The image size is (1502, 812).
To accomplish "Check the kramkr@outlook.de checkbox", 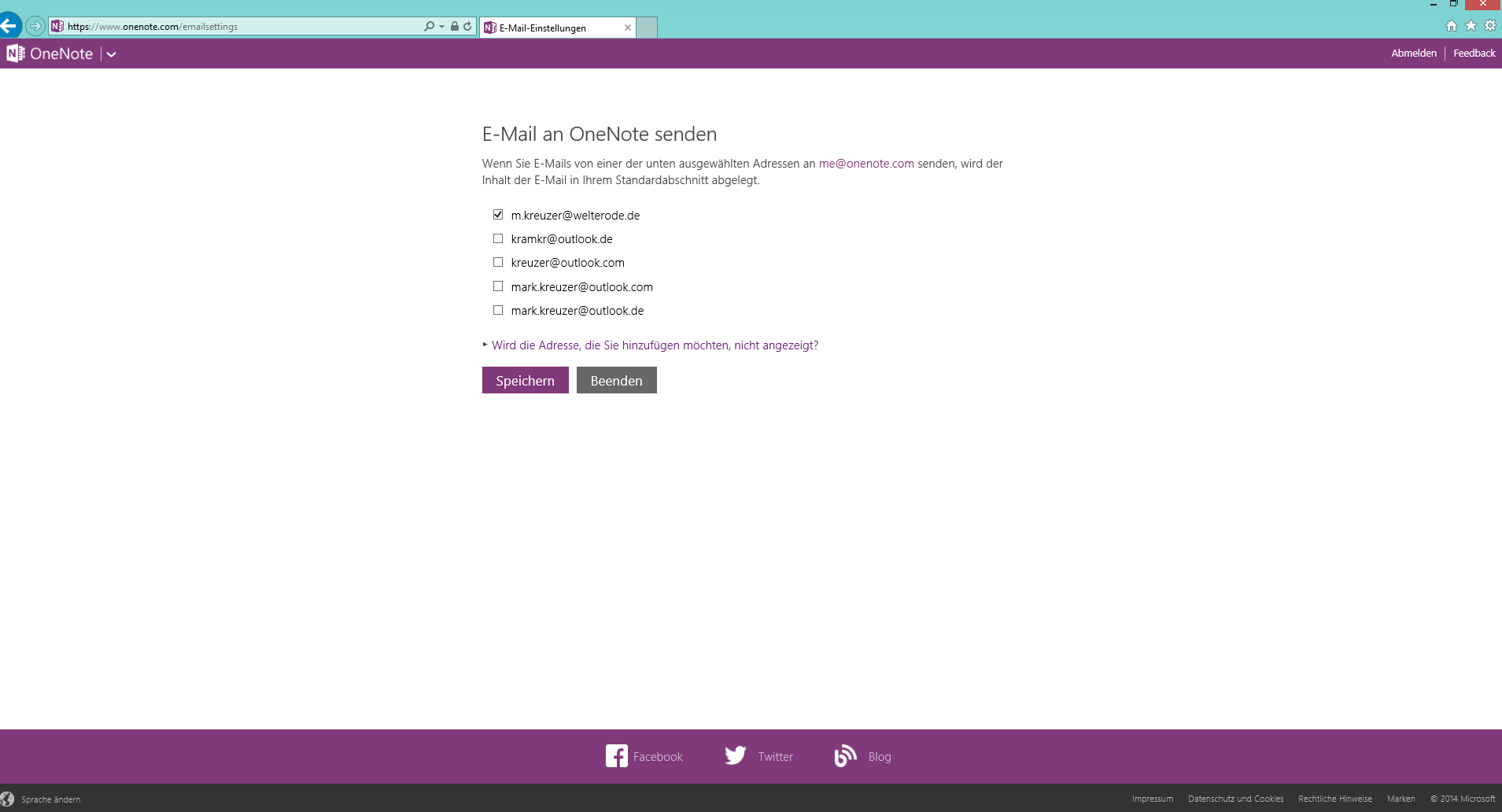I will tap(498, 238).
